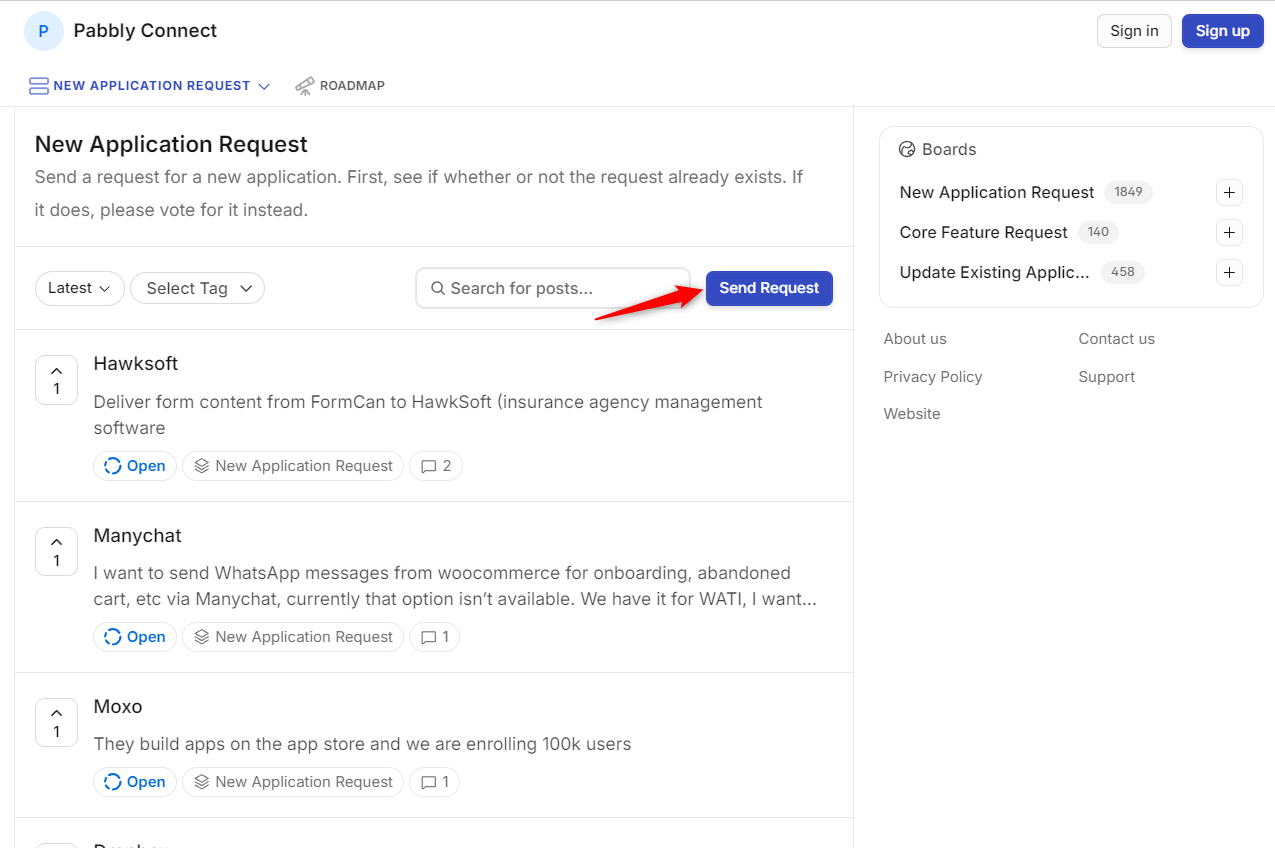Screen dimensions: 1275x848
Task: Upvote the Manychat post
Action: click(56, 551)
